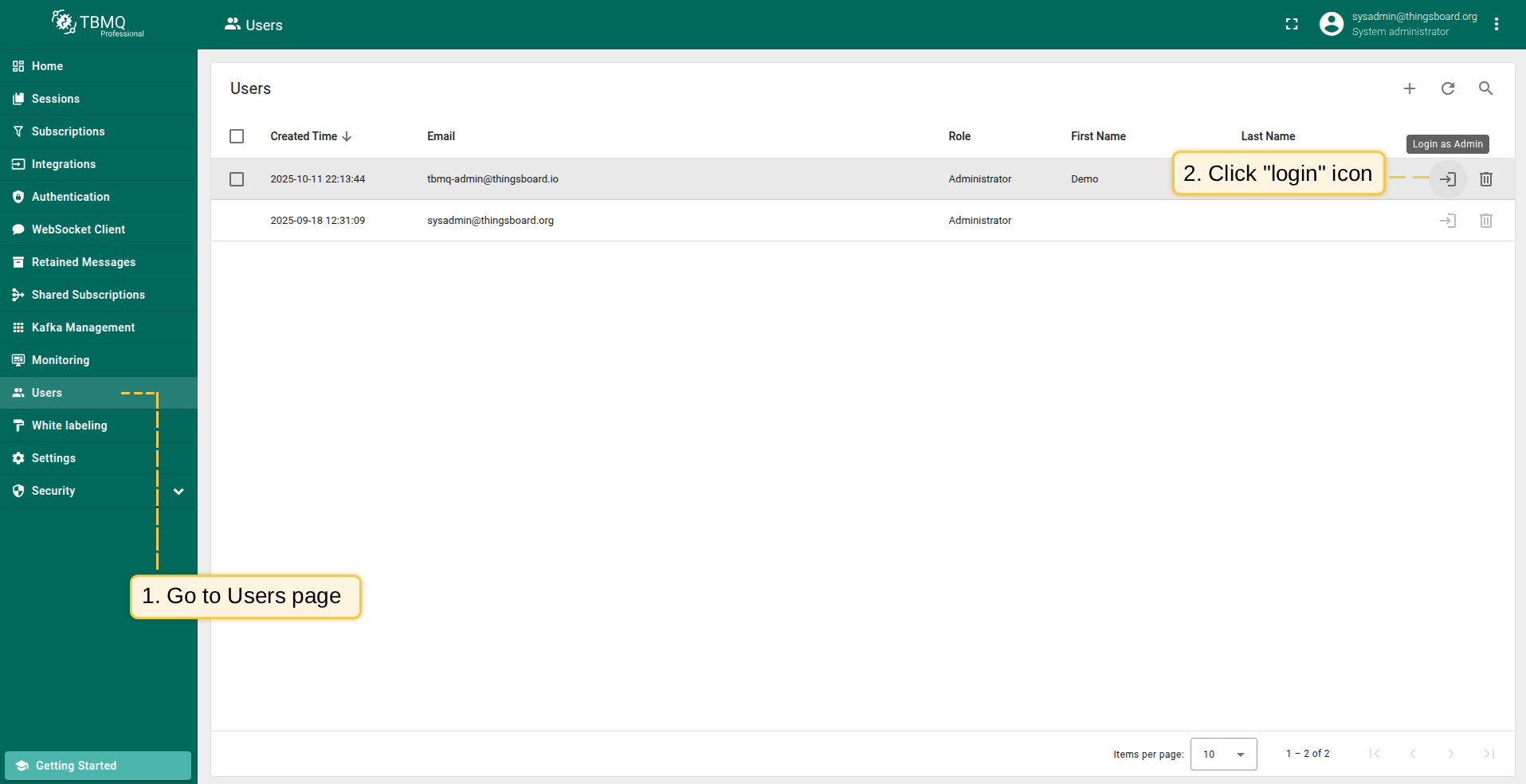Select all users with header checkbox
Screen dimensions: 1526x784
pos(237,136)
